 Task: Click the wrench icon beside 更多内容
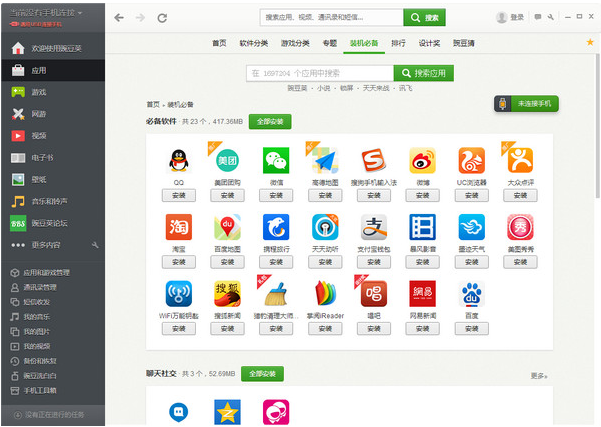(x=95, y=245)
